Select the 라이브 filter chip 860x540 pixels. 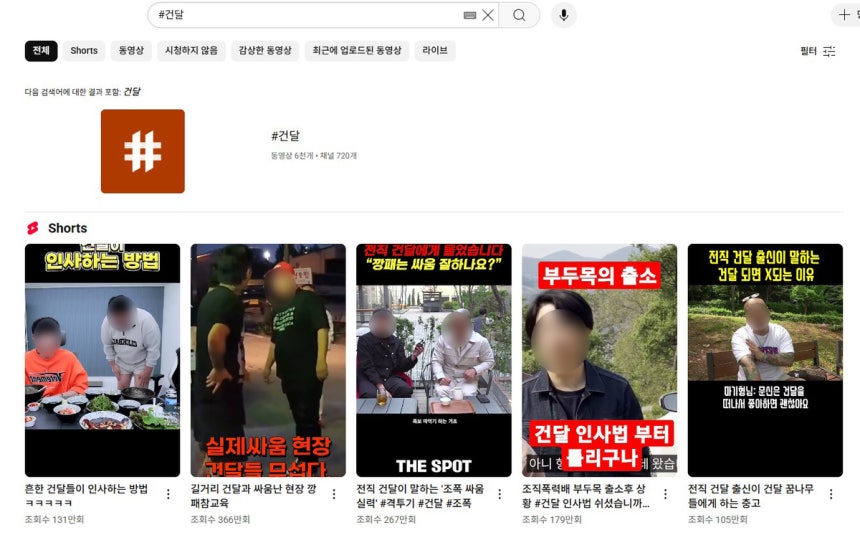[435, 51]
